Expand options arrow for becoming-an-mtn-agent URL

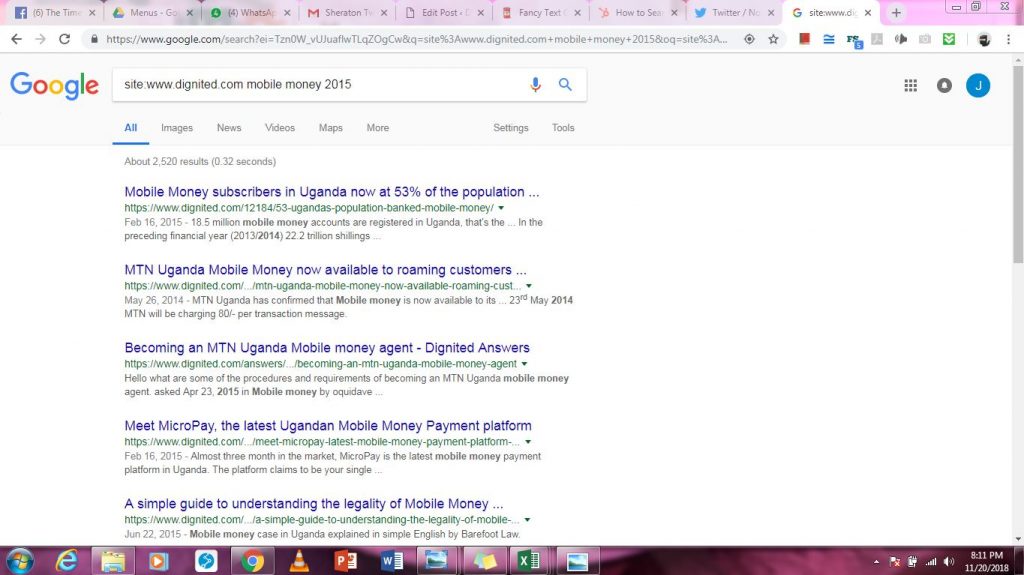click(524, 364)
